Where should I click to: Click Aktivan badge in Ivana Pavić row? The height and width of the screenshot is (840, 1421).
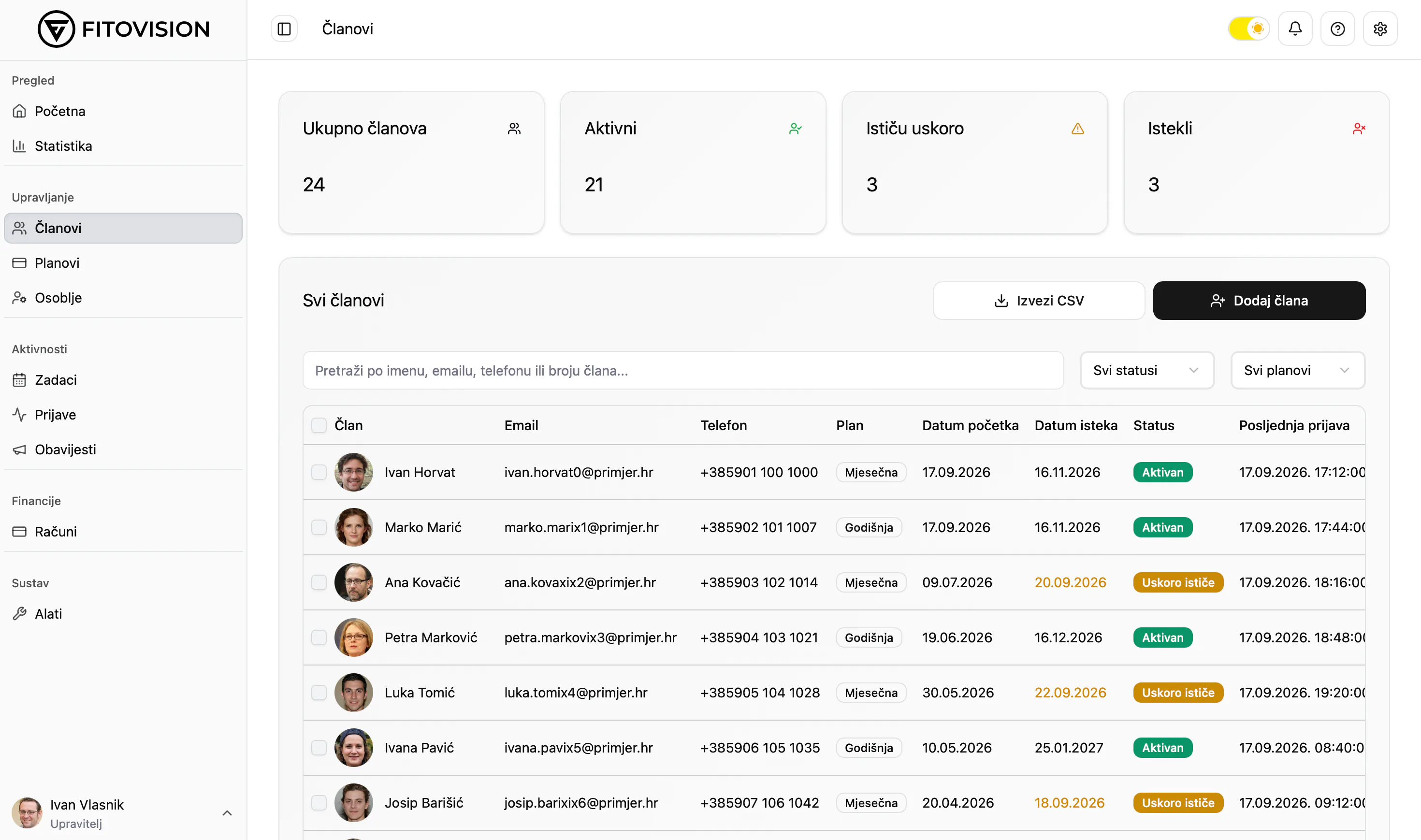click(x=1162, y=748)
